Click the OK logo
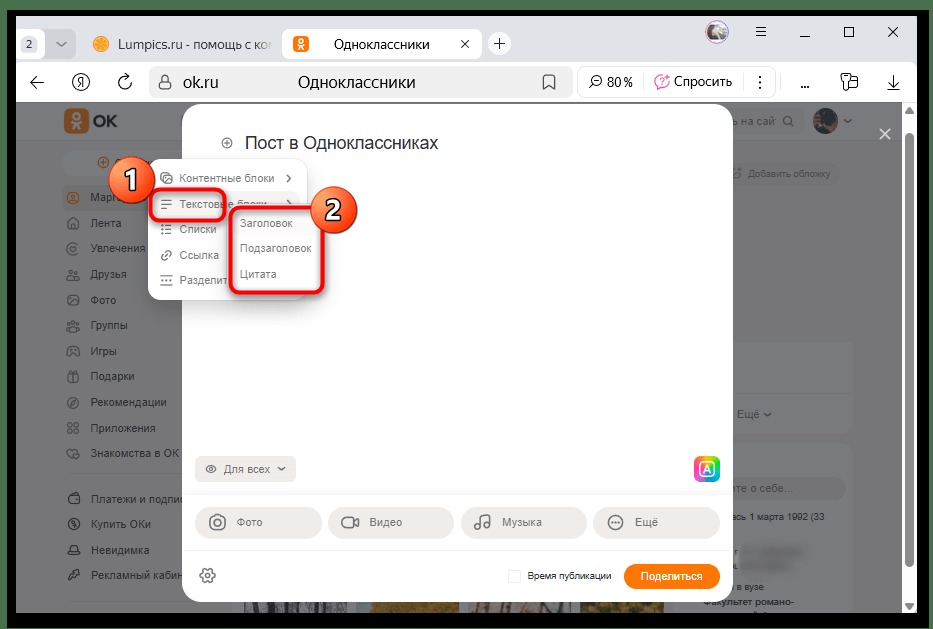This screenshot has width=933, height=629. coord(90,121)
